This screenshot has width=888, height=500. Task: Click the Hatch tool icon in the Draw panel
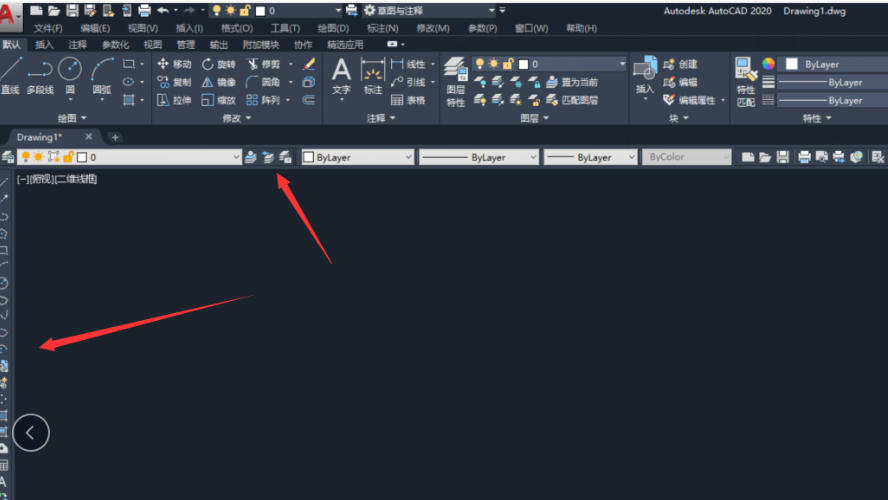click(x=129, y=100)
